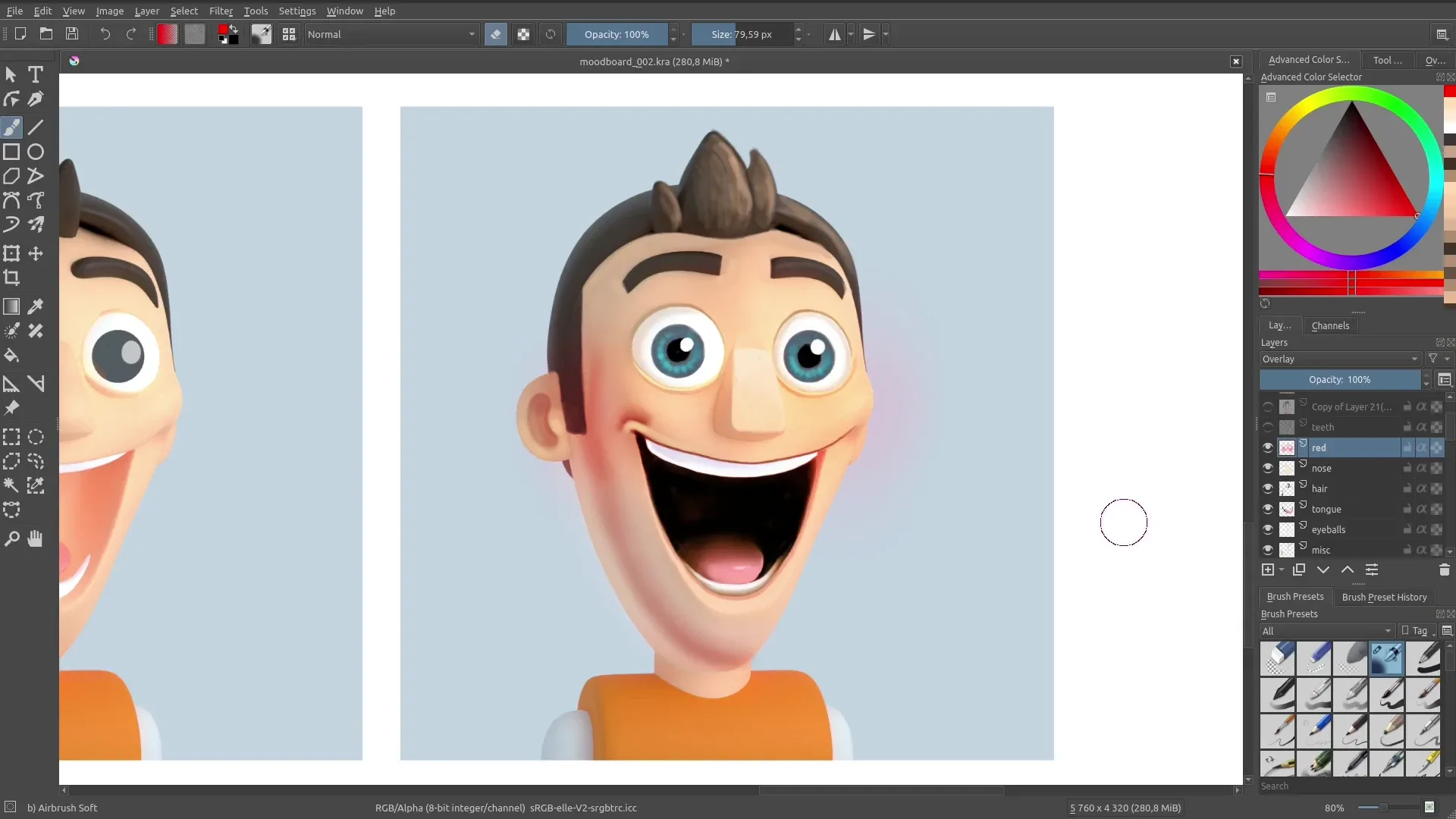Select the Transform tool
This screenshot has height=819, width=1456.
[13, 255]
